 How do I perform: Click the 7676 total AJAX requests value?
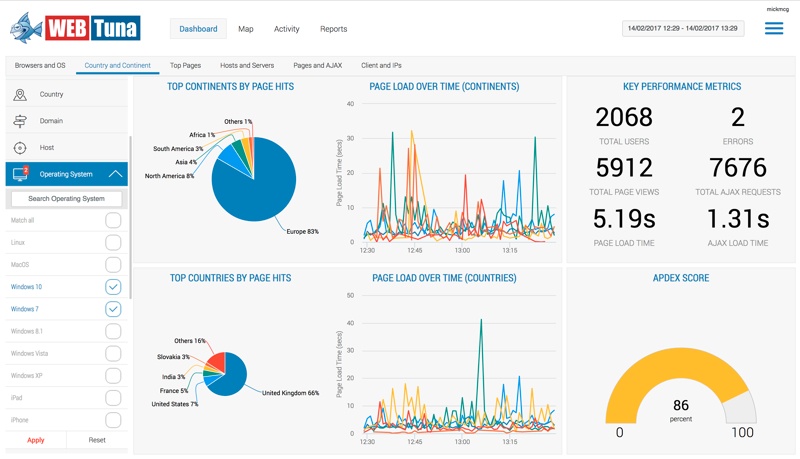pyautogui.click(x=738, y=168)
